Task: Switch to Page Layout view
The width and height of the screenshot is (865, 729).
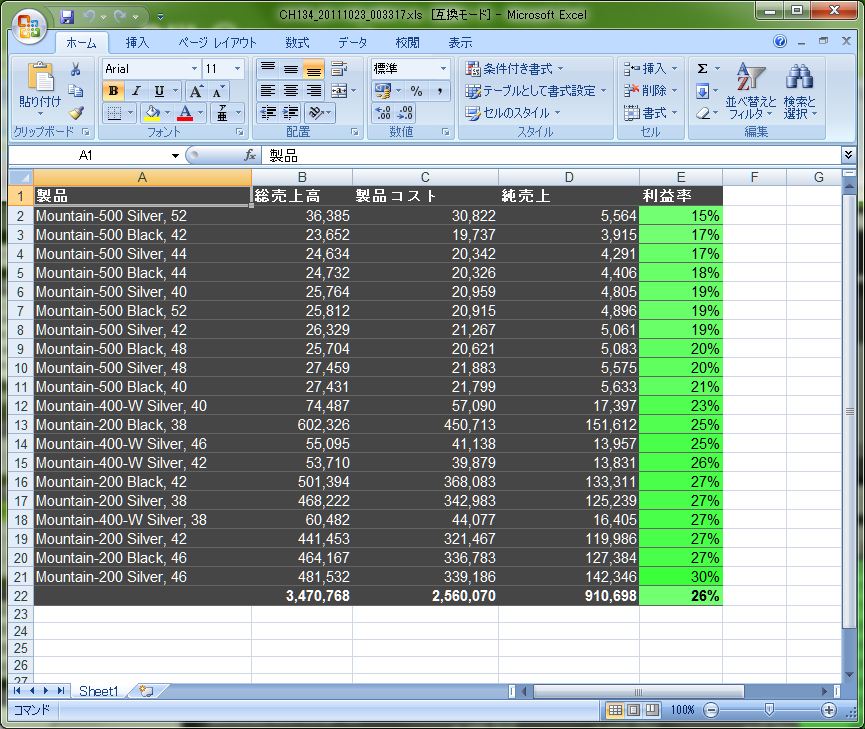Action: tap(633, 710)
